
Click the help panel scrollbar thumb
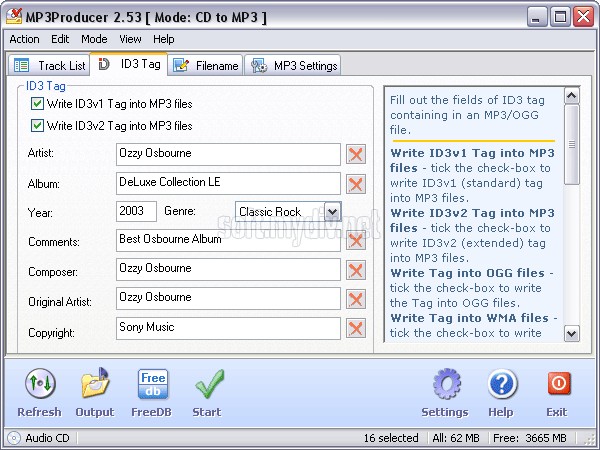[572, 144]
